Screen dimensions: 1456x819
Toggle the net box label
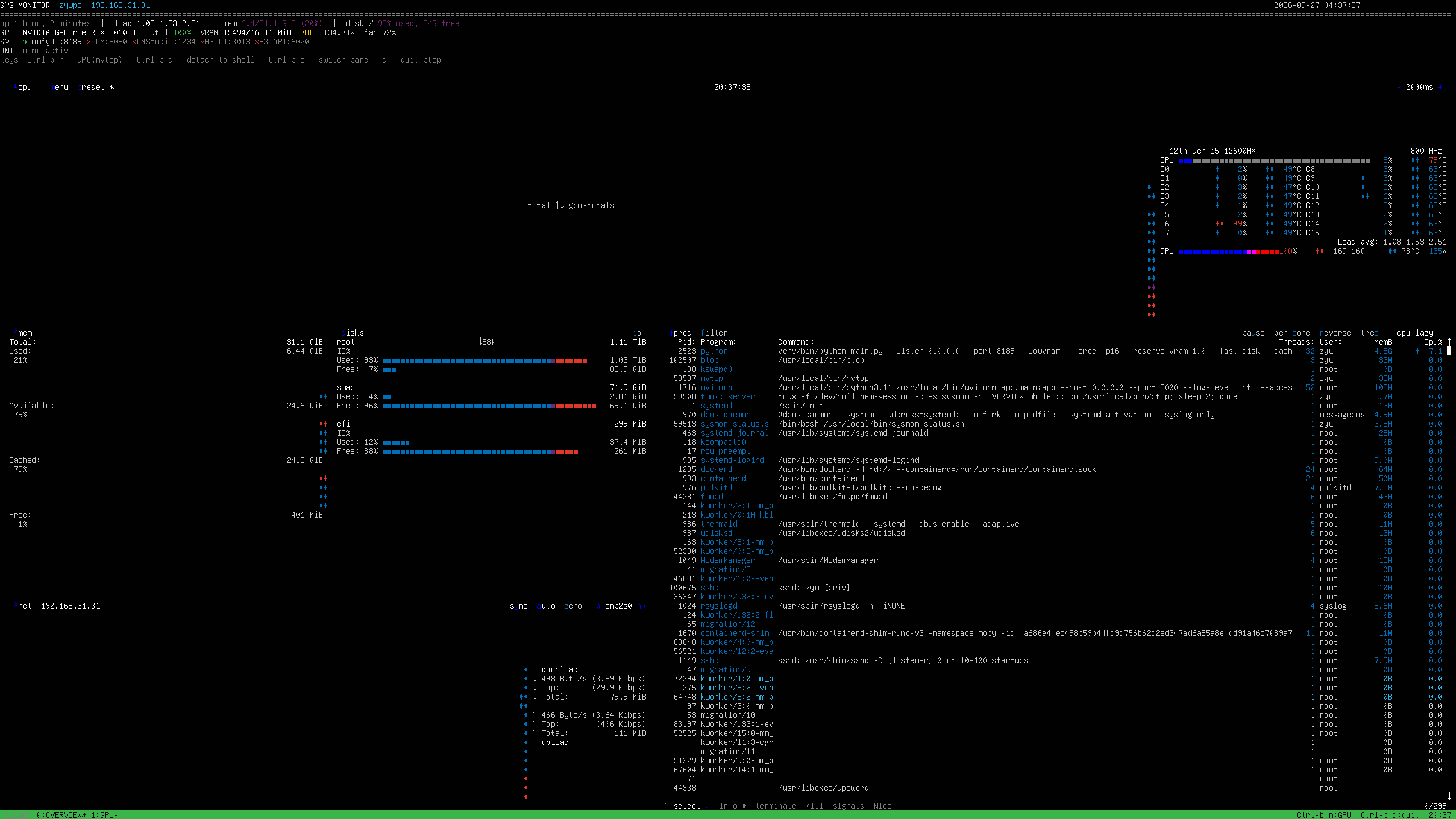tap(23, 606)
